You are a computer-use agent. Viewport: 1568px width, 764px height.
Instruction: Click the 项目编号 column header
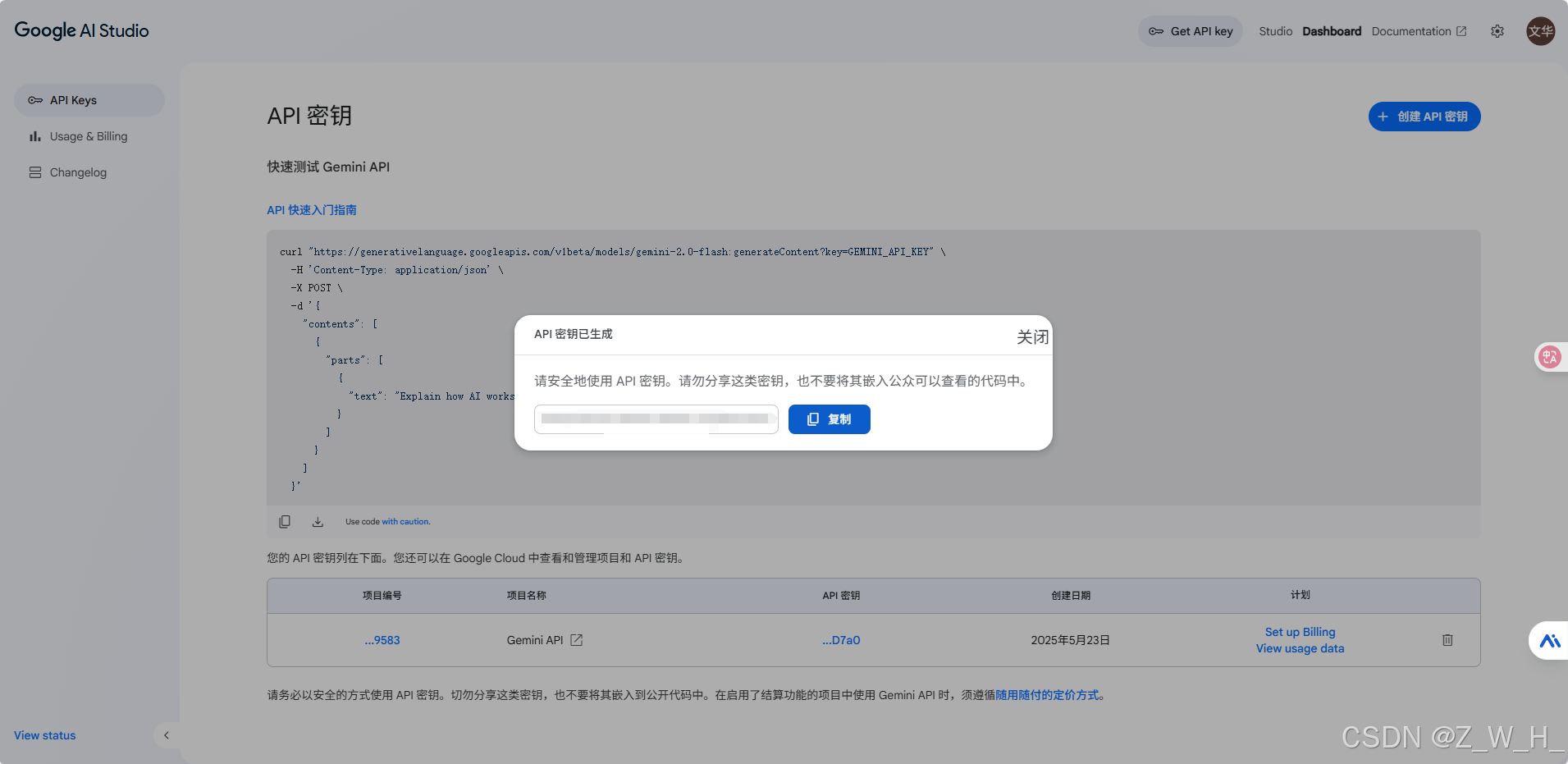pos(382,596)
